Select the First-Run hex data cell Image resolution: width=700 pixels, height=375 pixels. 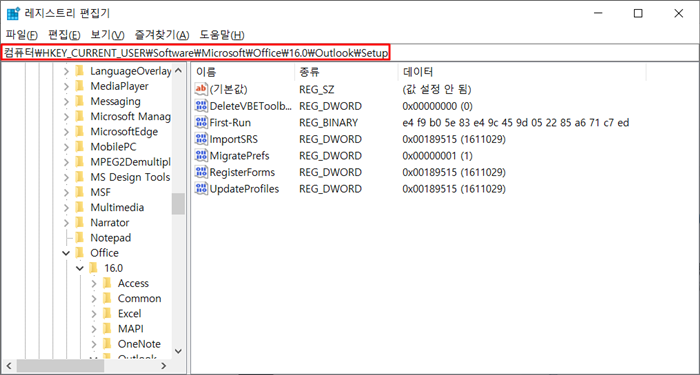pyautogui.click(x=516, y=122)
